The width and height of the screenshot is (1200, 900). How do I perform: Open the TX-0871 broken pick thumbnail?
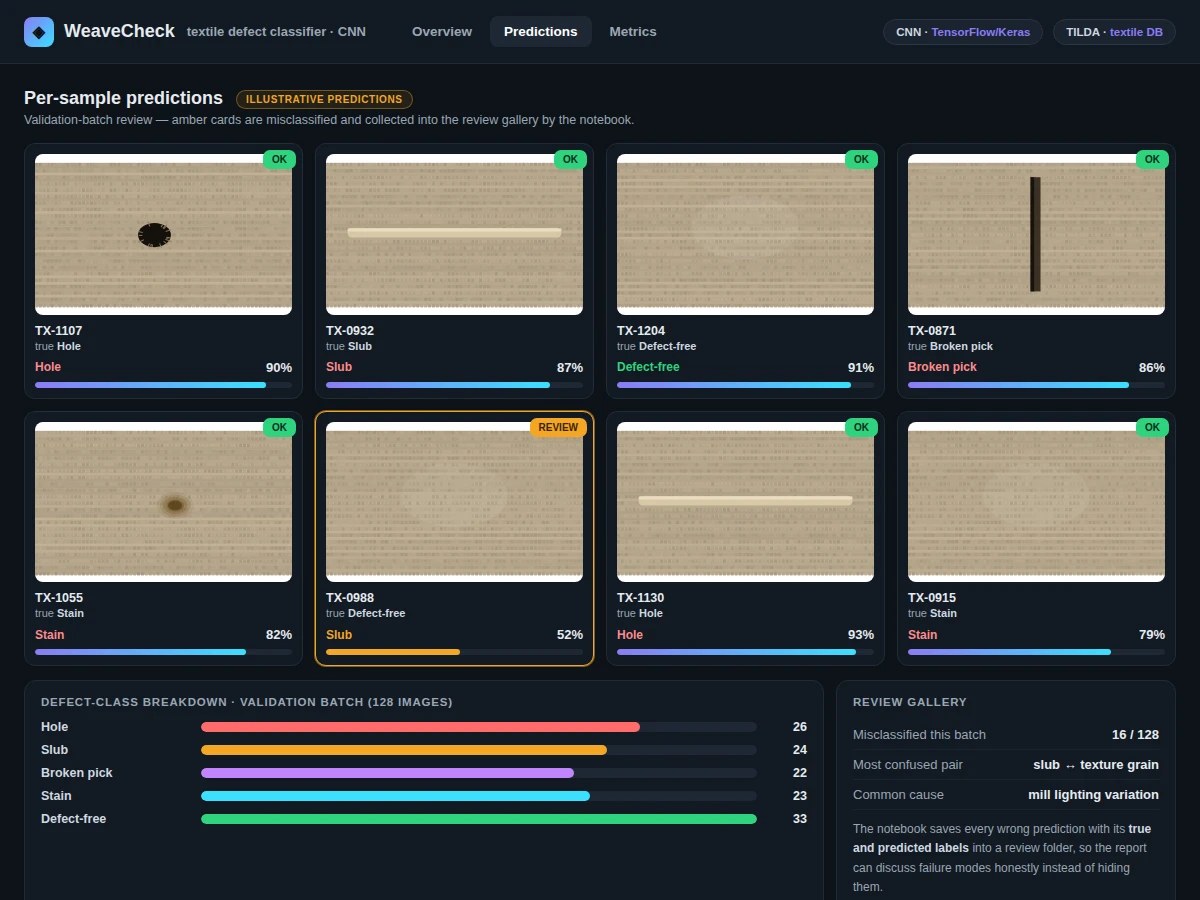[x=1036, y=234]
